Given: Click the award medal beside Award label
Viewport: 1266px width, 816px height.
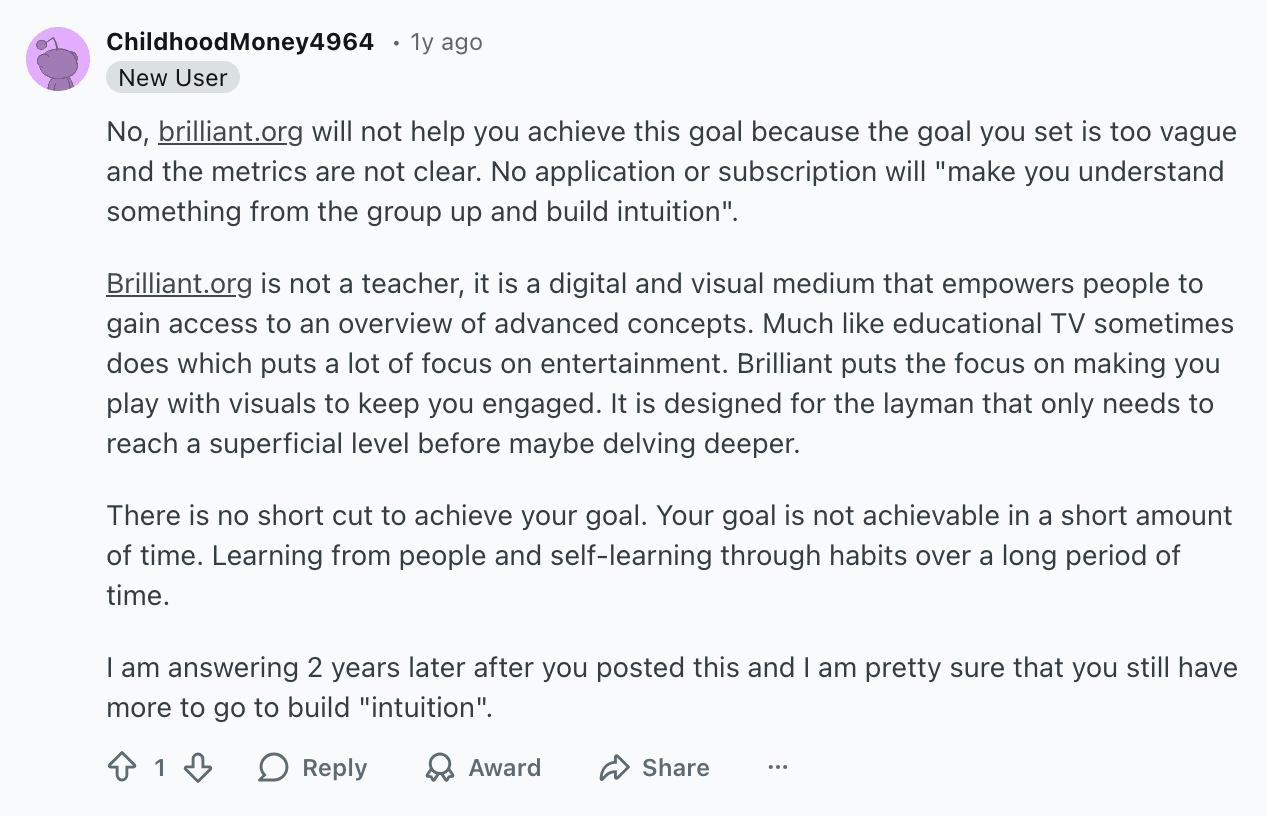Looking at the screenshot, I should 440,768.
